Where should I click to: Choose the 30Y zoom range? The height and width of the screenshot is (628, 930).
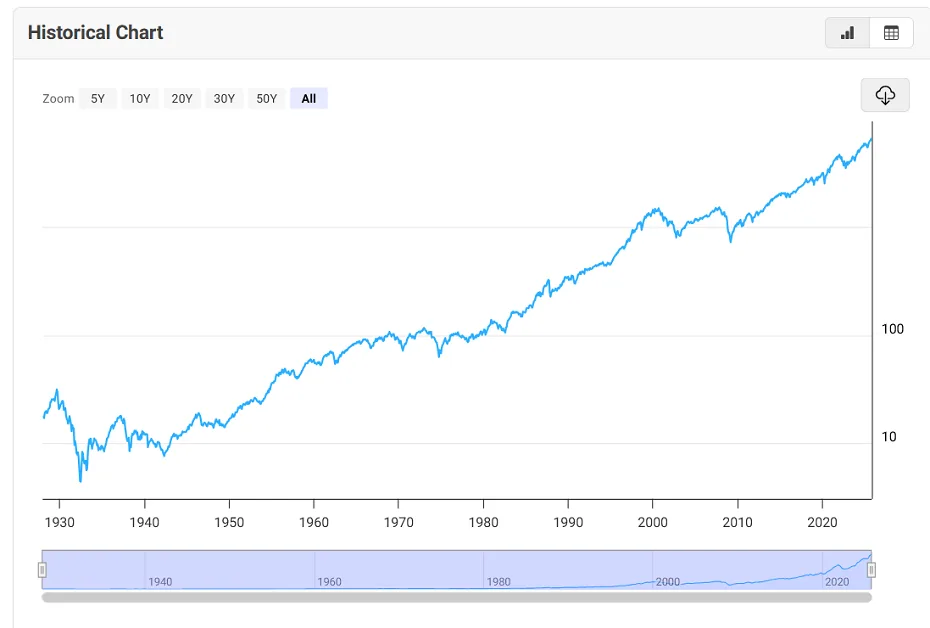pos(224,98)
